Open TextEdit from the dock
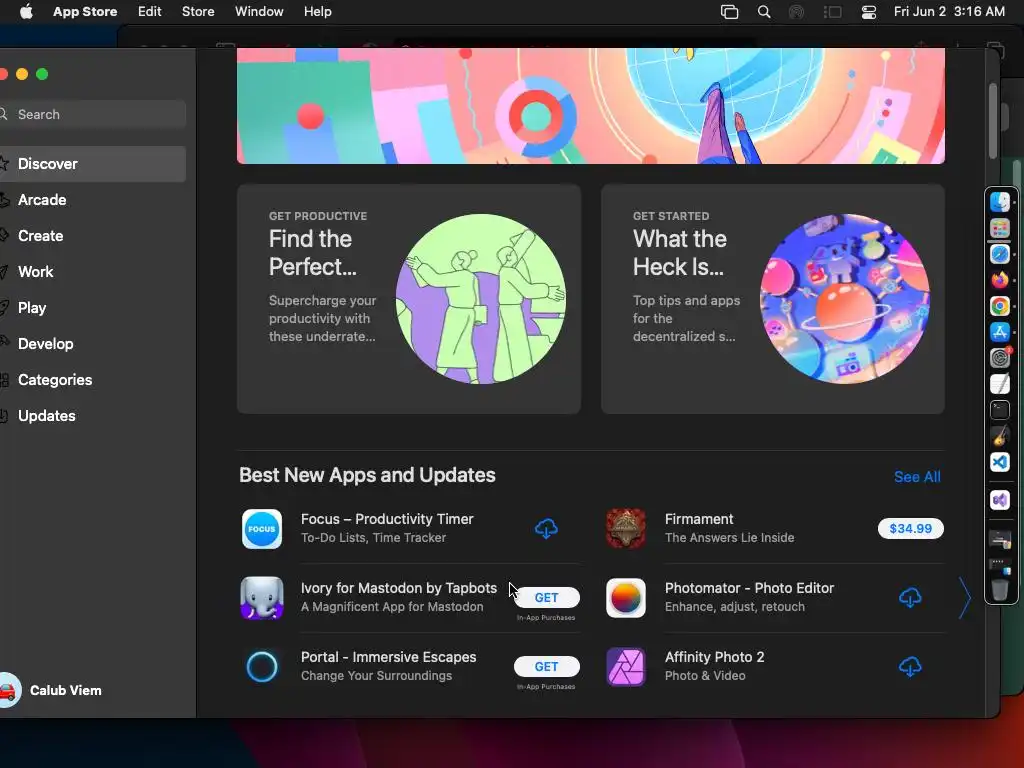This screenshot has height=768, width=1024. pos(999,384)
